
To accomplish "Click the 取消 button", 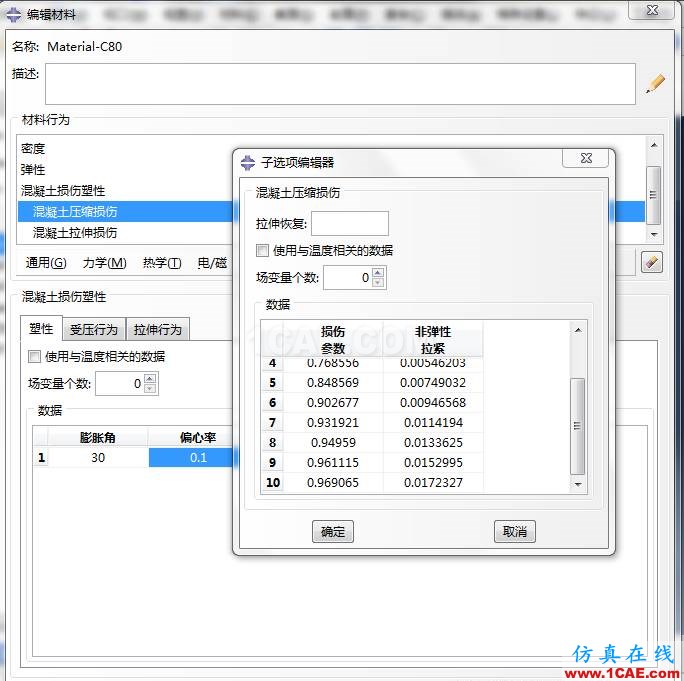I will click(515, 531).
